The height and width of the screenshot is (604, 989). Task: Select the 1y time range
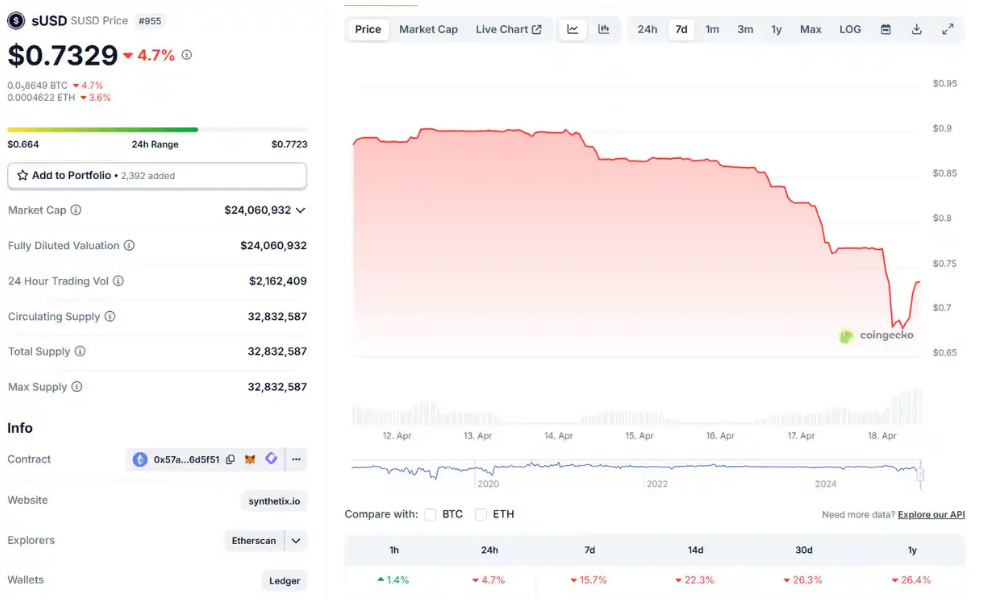pos(776,29)
